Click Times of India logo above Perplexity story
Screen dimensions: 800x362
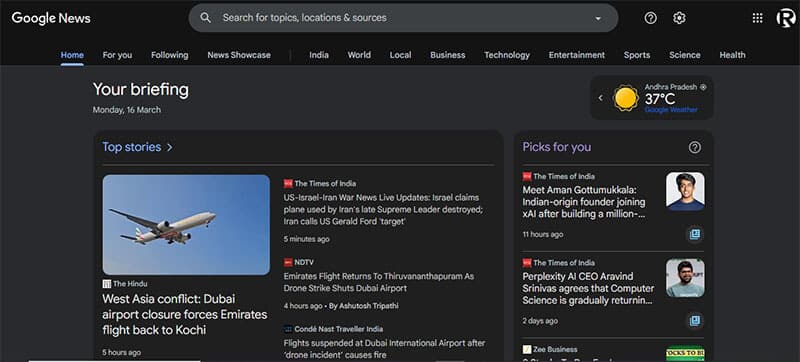527,263
